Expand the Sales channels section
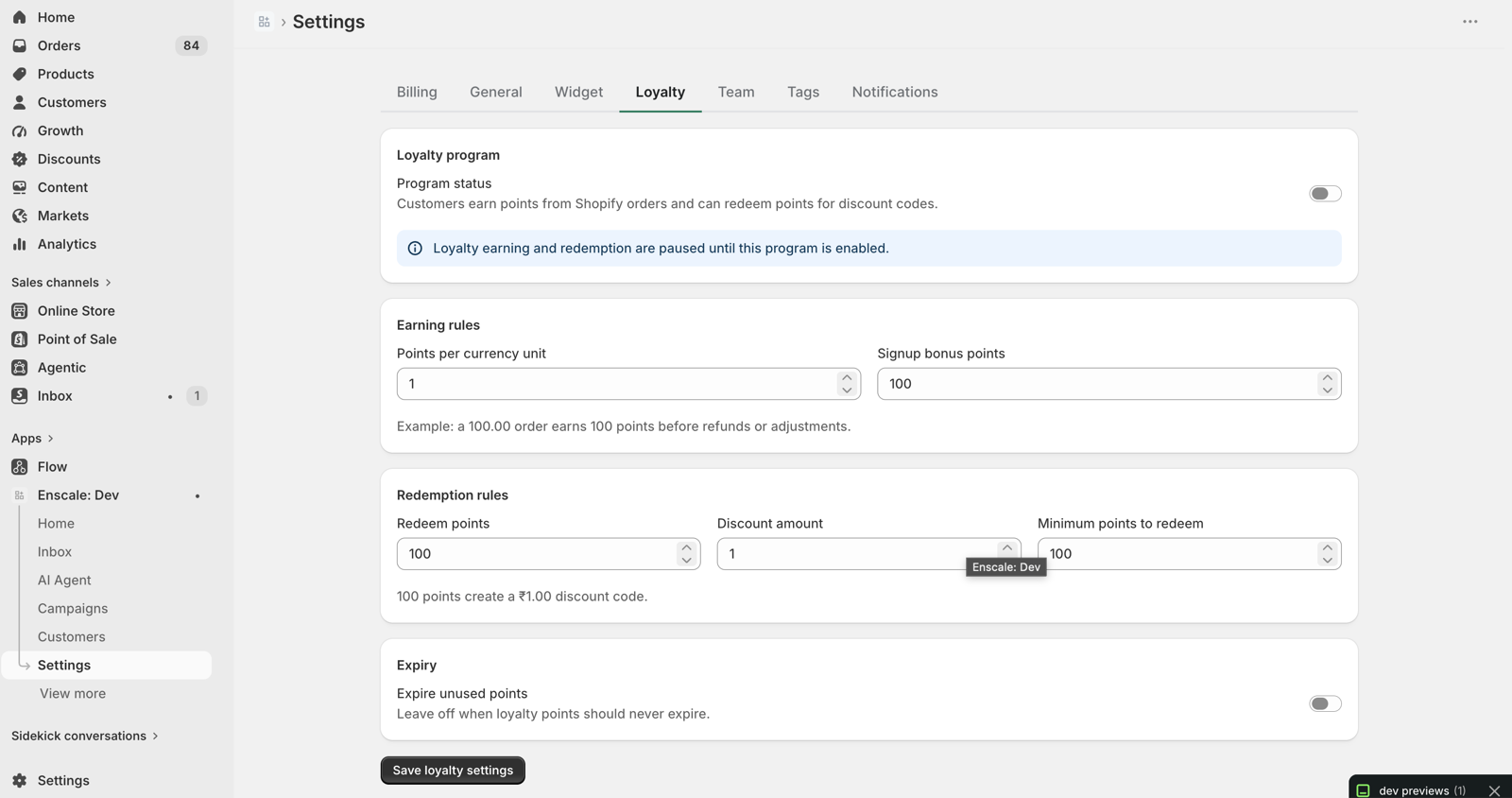Image resolution: width=1512 pixels, height=798 pixels. click(61, 282)
